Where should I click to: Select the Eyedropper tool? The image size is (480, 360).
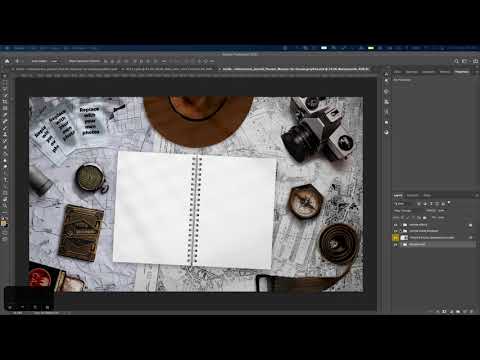tap(5, 115)
